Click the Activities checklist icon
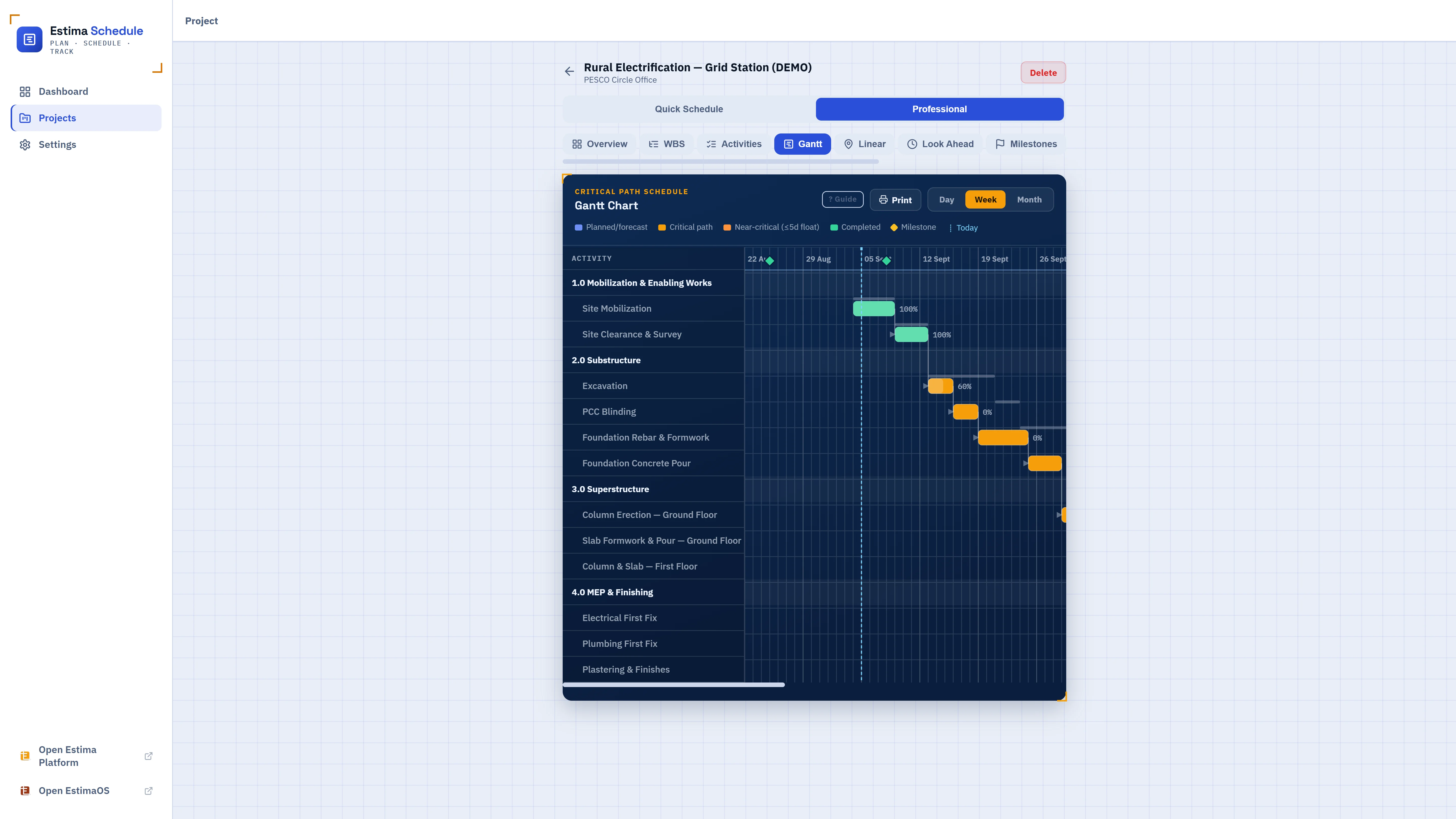 click(711, 144)
